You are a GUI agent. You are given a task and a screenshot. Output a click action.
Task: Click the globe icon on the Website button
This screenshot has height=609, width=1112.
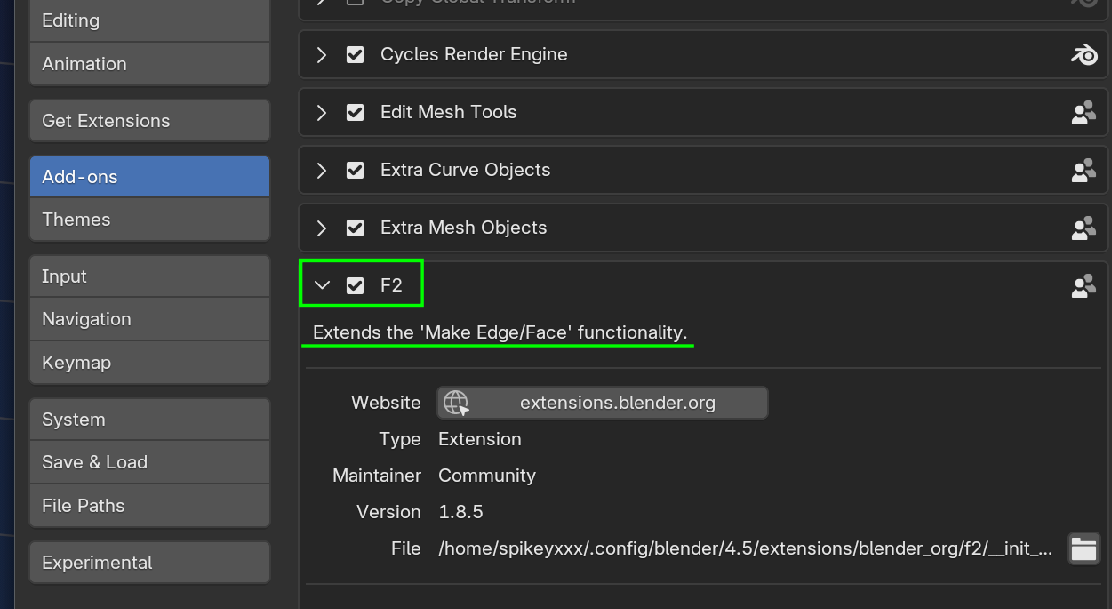point(458,402)
